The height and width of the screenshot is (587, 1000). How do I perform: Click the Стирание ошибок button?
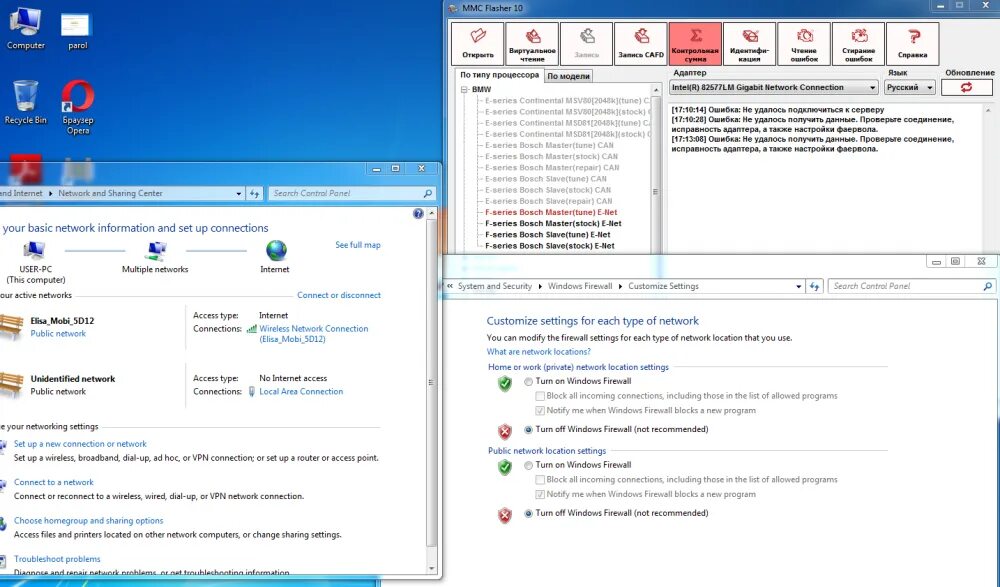pos(858,44)
